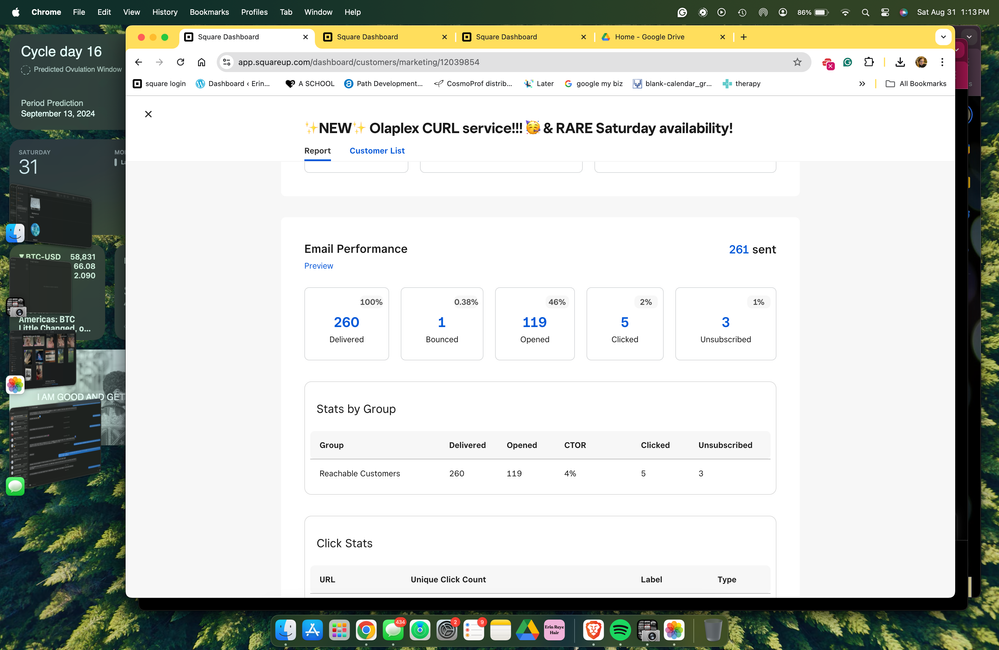Switch to the Customer List tab
The image size is (999, 650).
tap(377, 151)
